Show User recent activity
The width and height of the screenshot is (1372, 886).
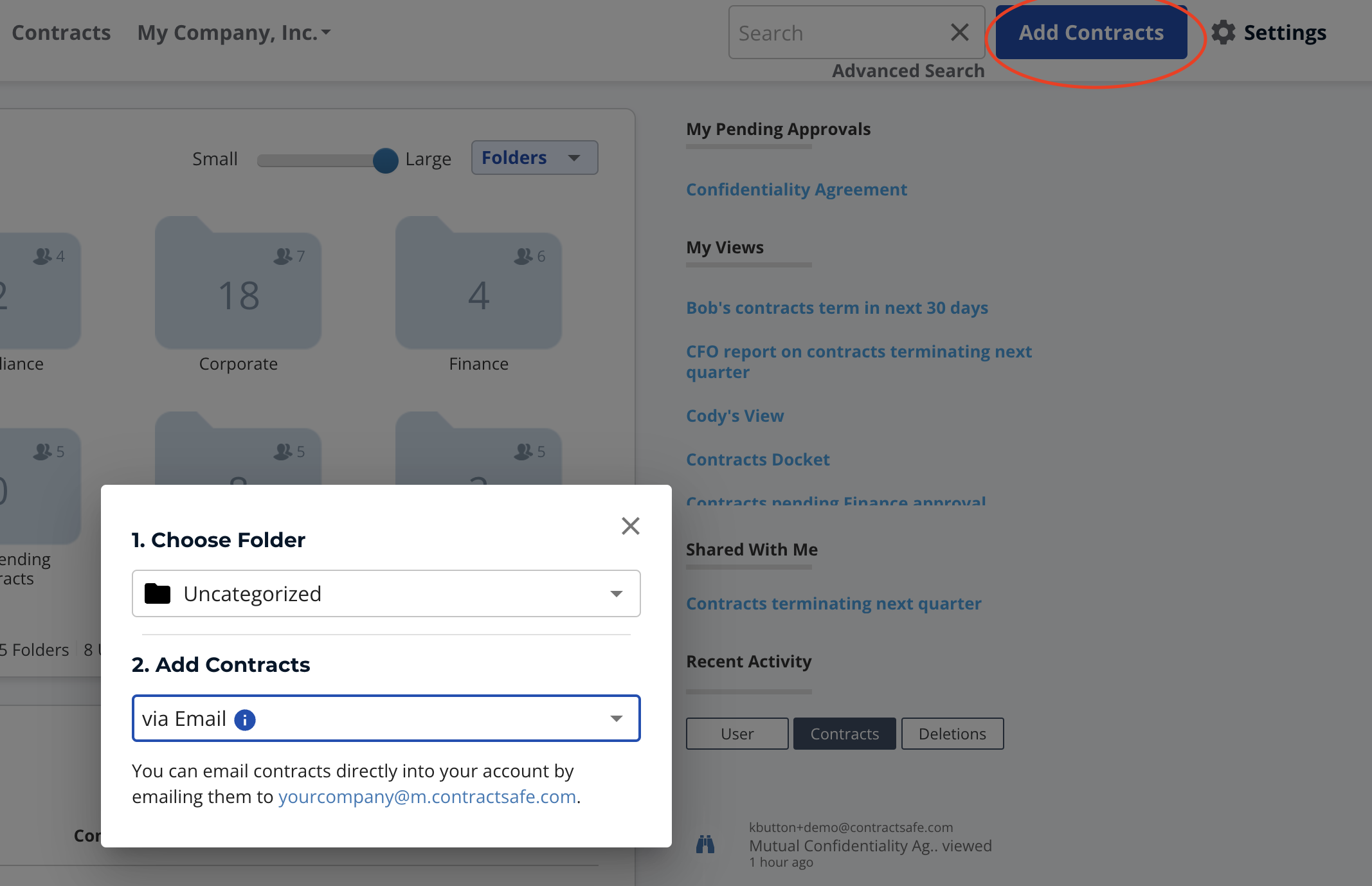click(x=737, y=734)
